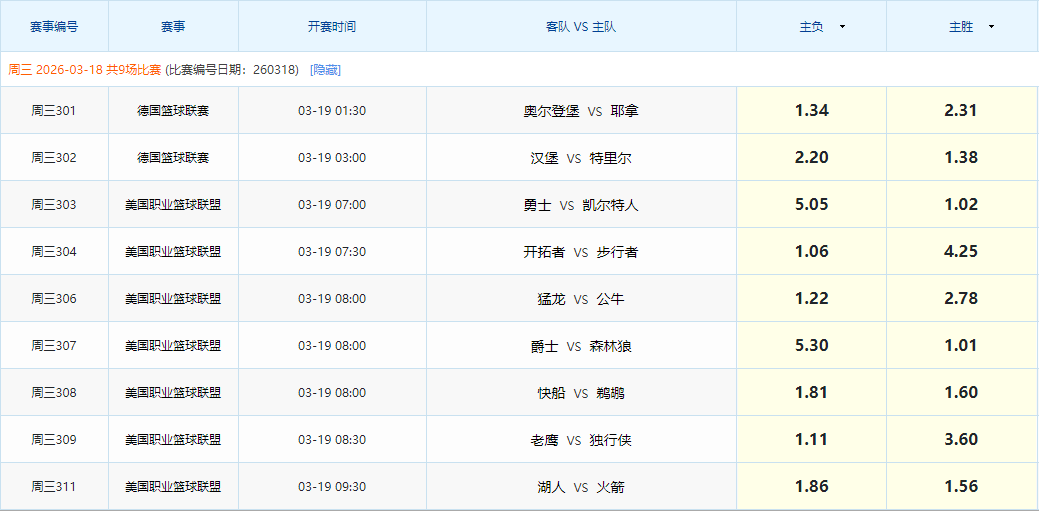Screen dimensions: 1039x511
Task: Click match number 周三301
Action: [x=54, y=111]
